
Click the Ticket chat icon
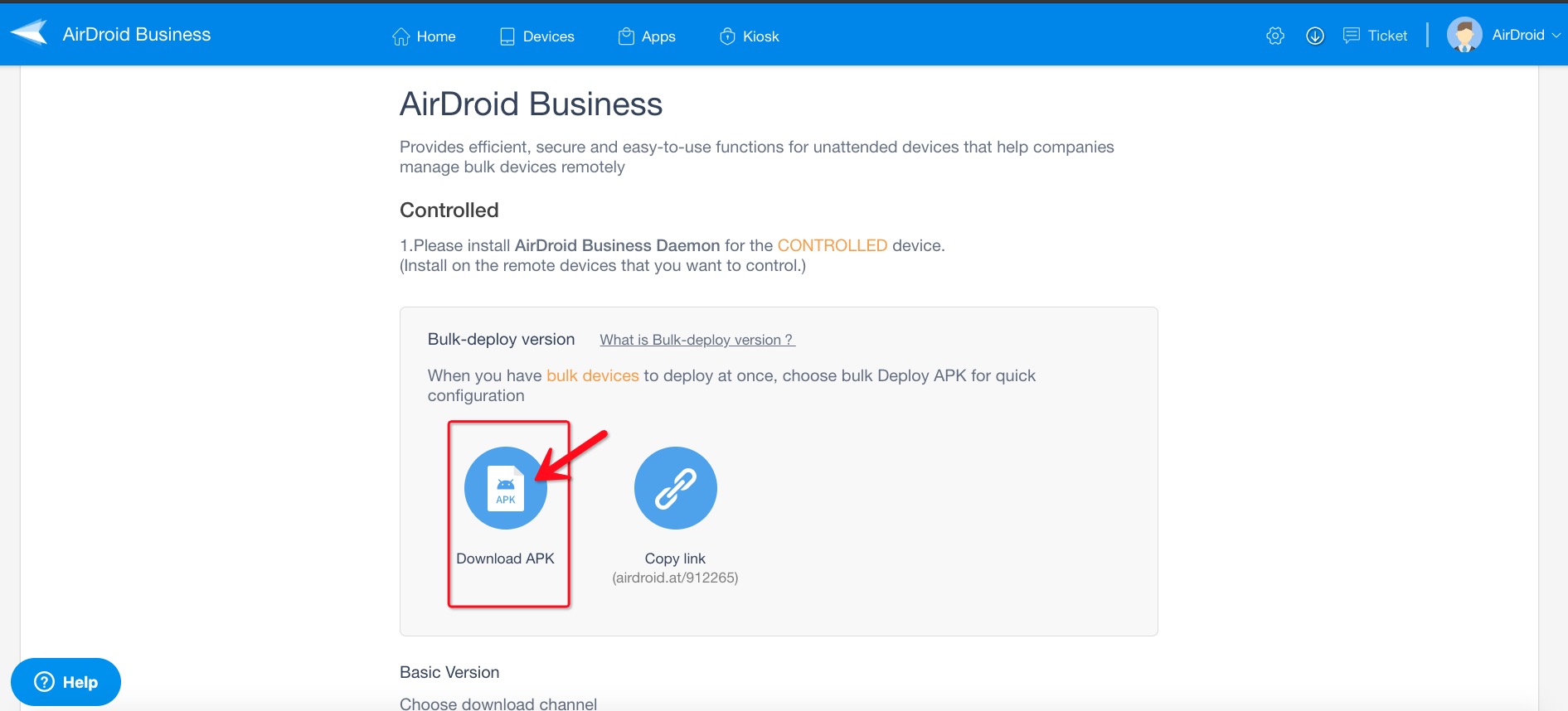click(x=1352, y=36)
